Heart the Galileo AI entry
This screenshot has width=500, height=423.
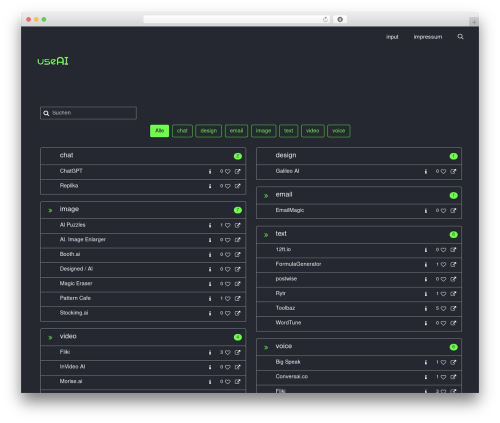[x=443, y=171]
